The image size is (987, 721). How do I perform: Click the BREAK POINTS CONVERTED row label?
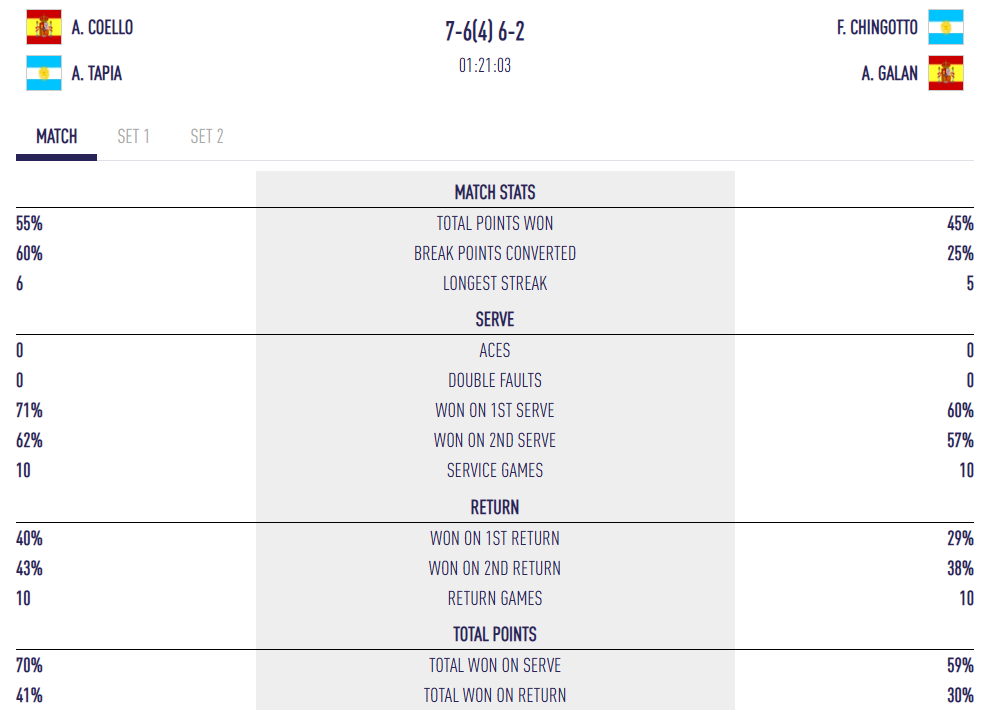(x=495, y=254)
